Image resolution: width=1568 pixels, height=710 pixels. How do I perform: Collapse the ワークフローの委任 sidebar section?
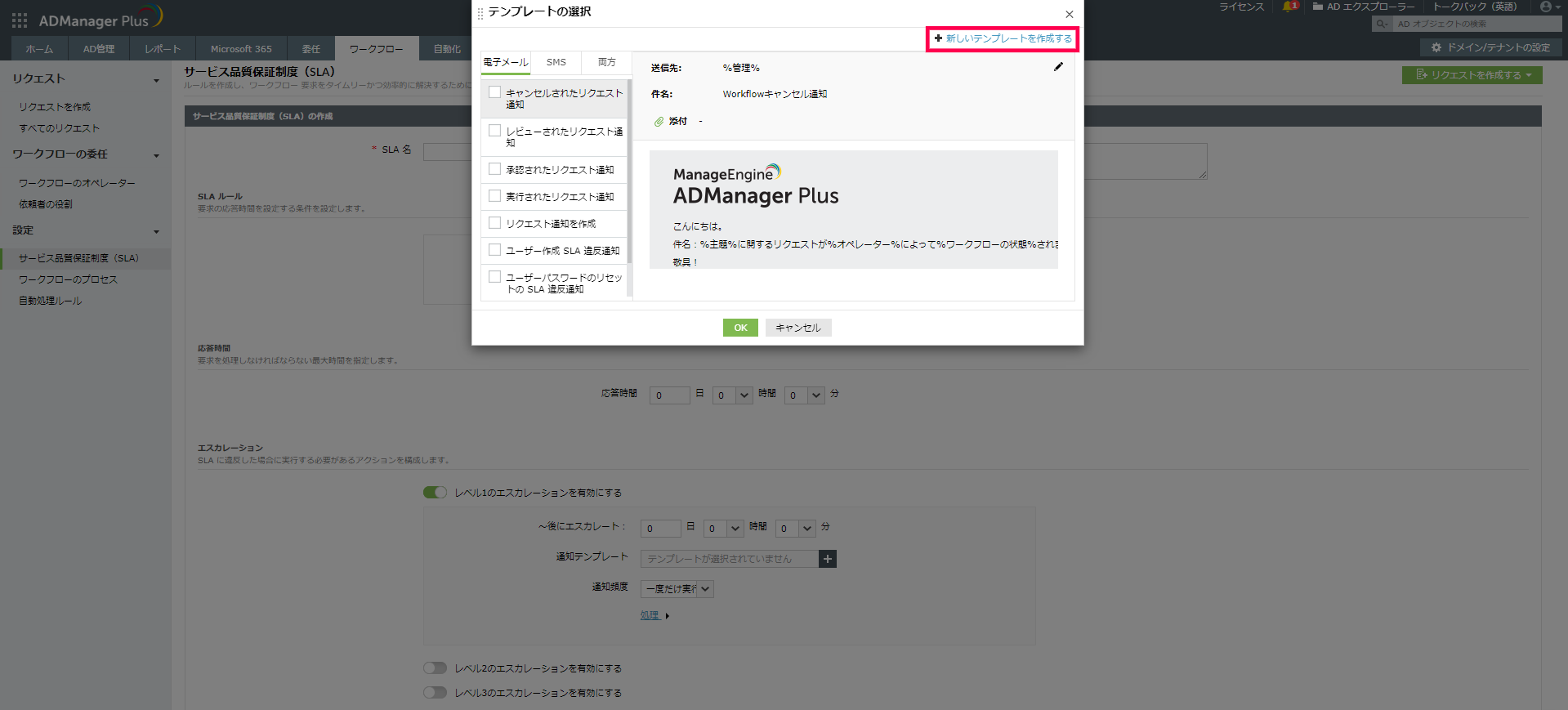(156, 155)
